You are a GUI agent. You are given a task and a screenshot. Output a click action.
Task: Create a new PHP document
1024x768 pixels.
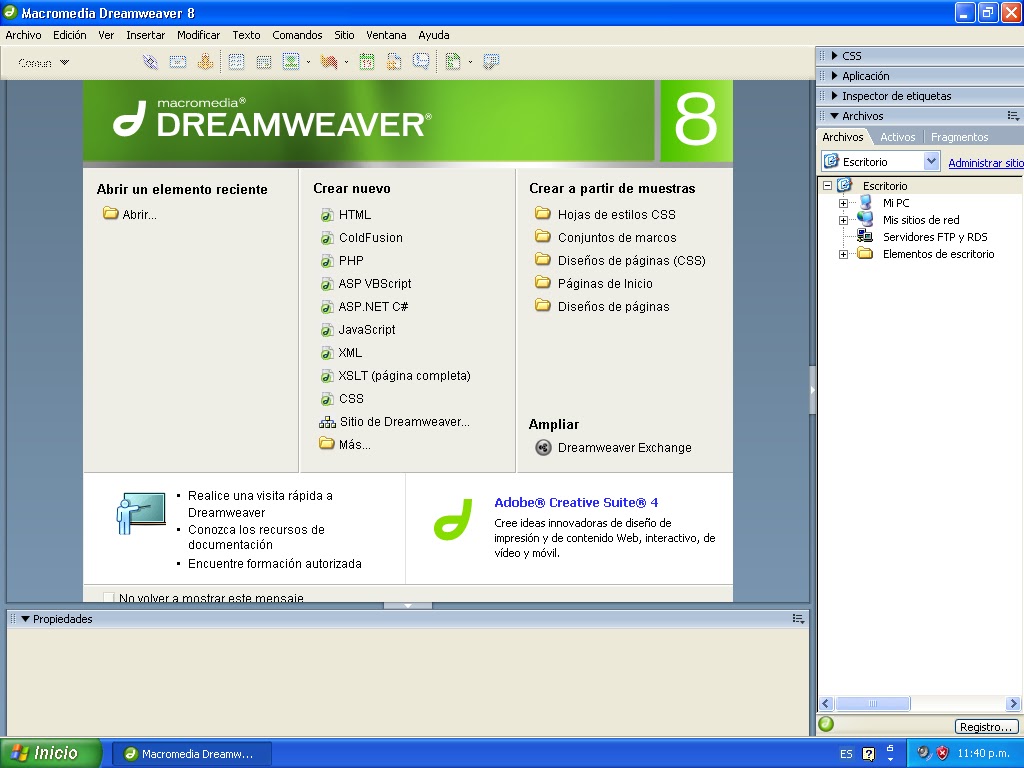(x=342, y=261)
